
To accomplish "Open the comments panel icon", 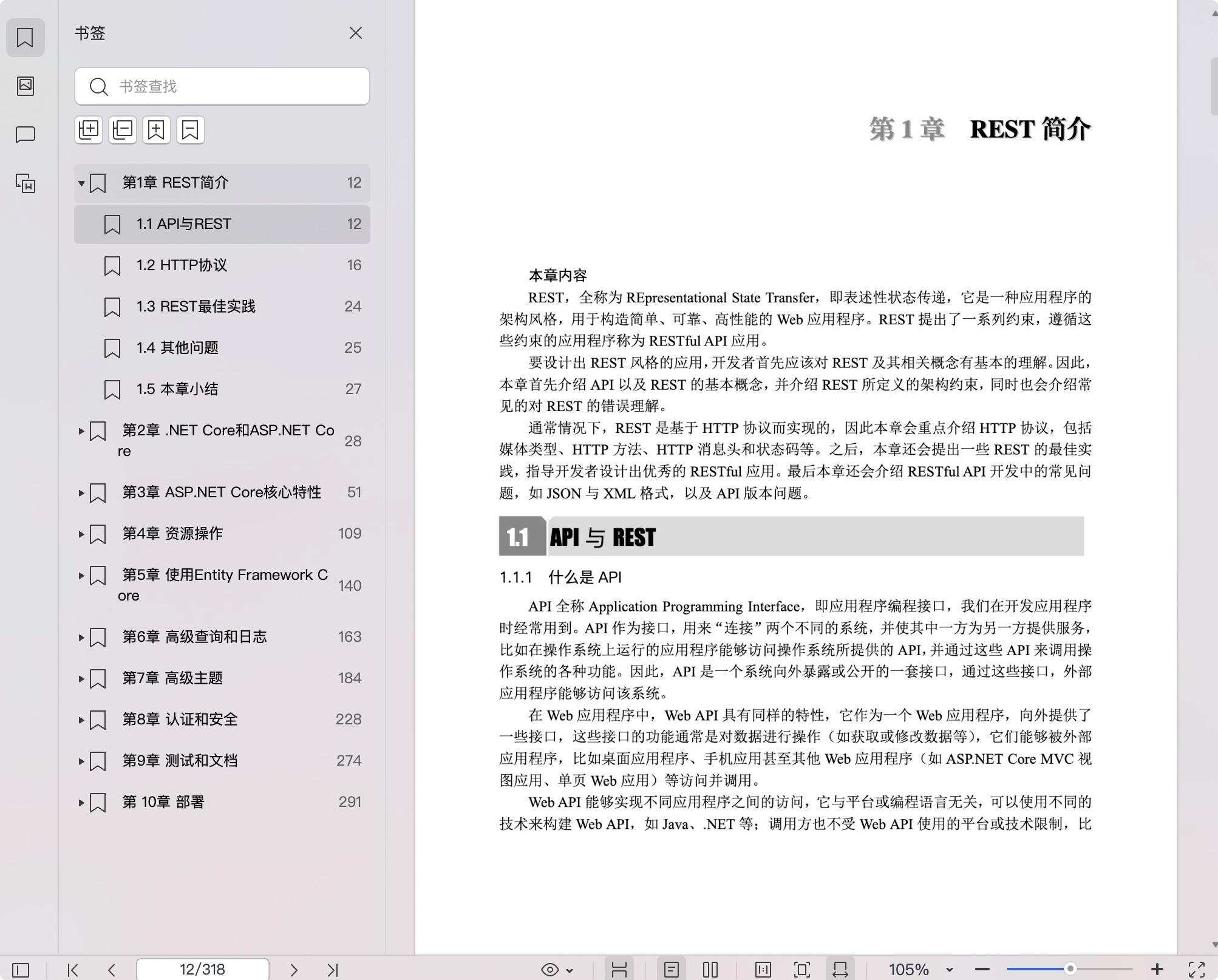I will (x=25, y=134).
